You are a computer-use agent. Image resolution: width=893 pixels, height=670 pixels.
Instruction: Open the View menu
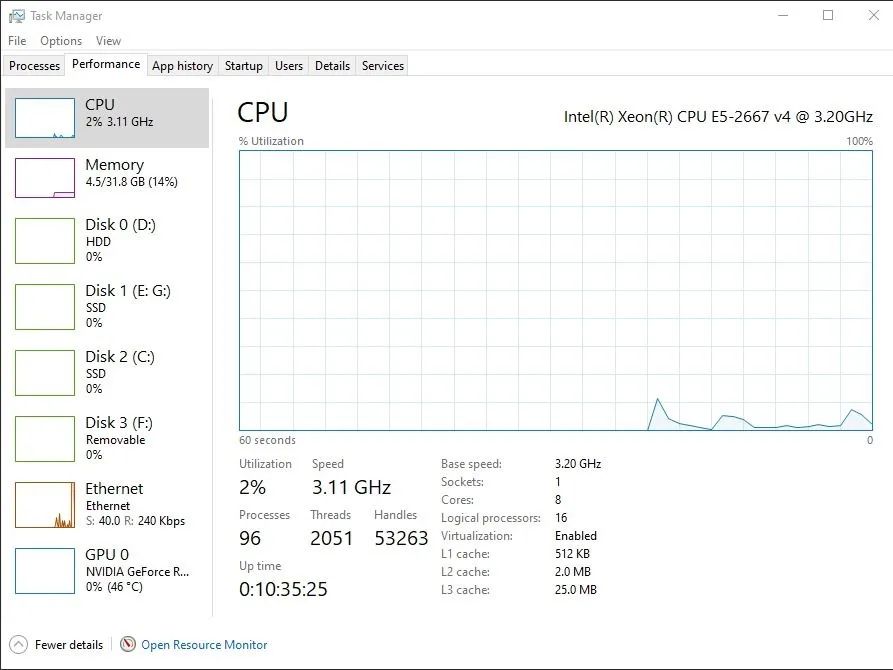coord(108,41)
